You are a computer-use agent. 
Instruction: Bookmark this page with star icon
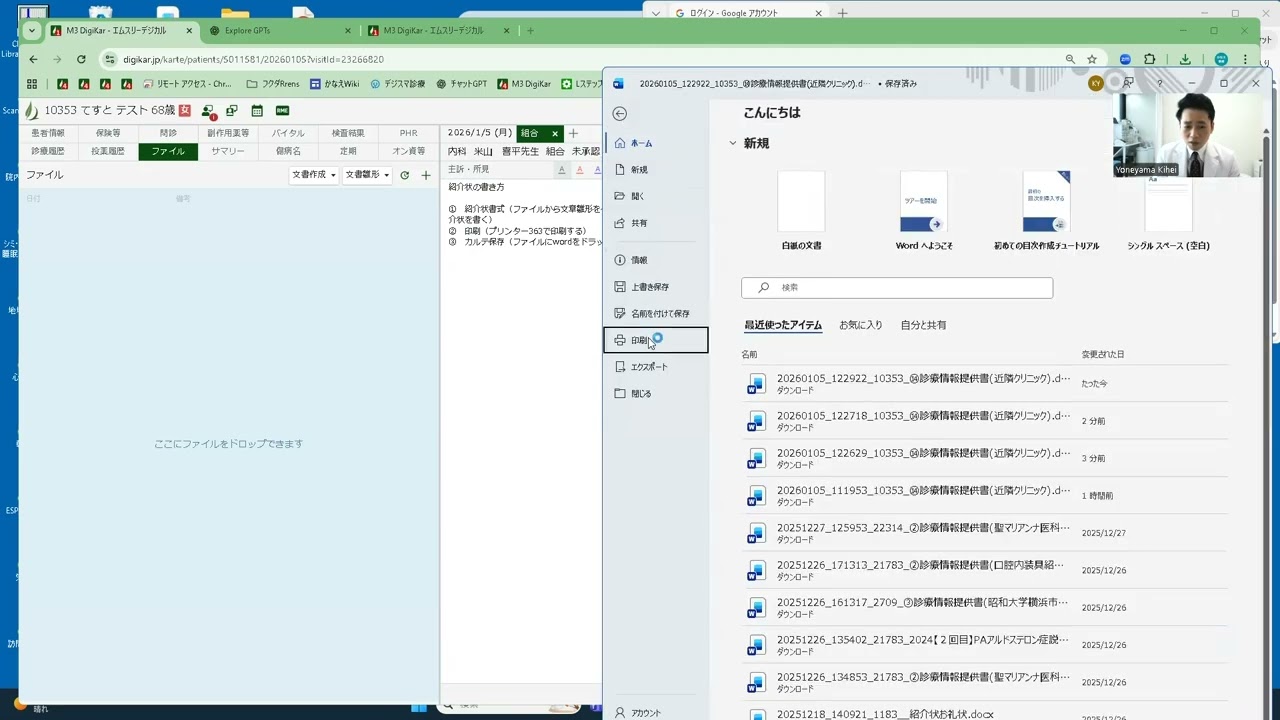(1092, 59)
